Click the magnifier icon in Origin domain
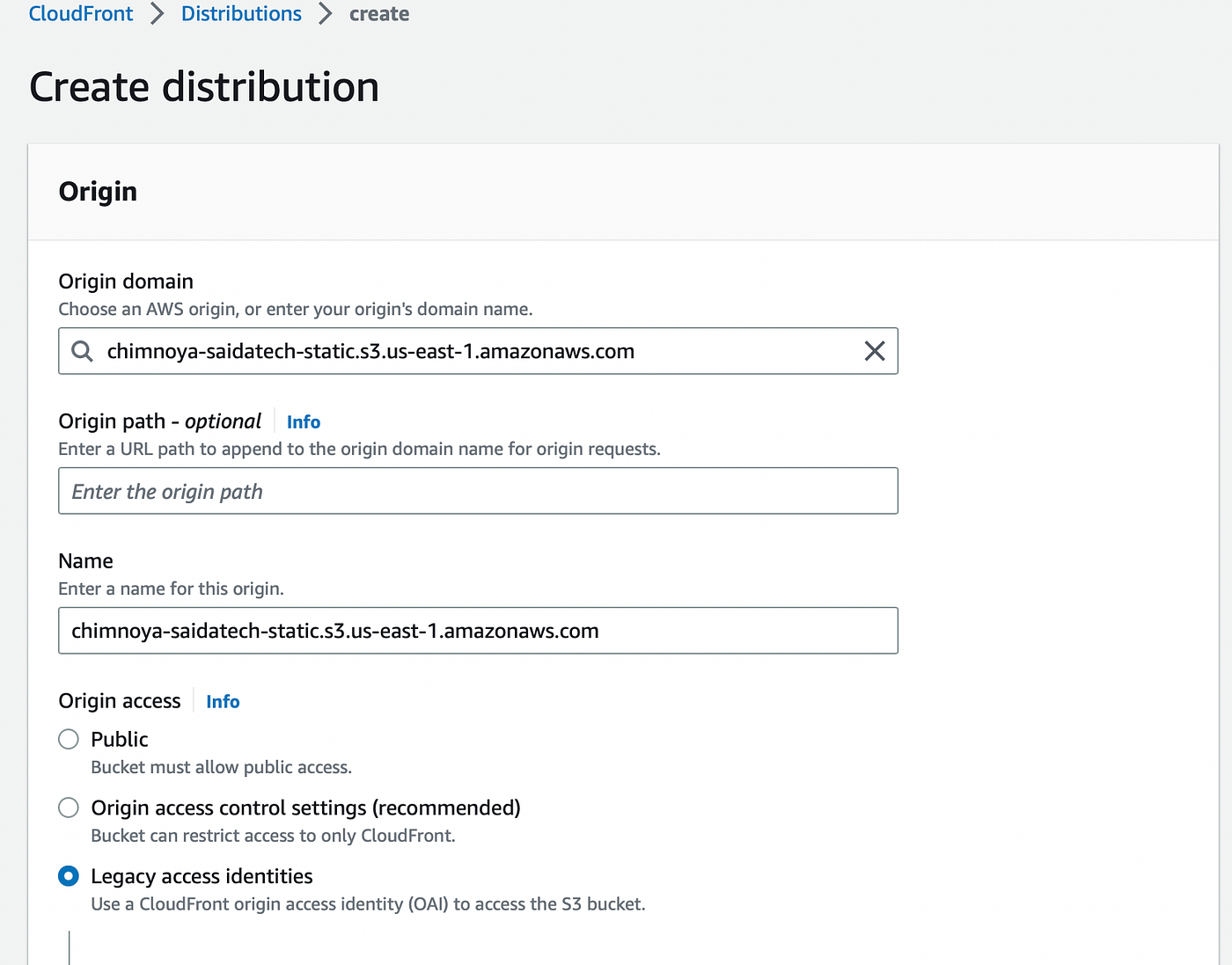 pyautogui.click(x=82, y=351)
